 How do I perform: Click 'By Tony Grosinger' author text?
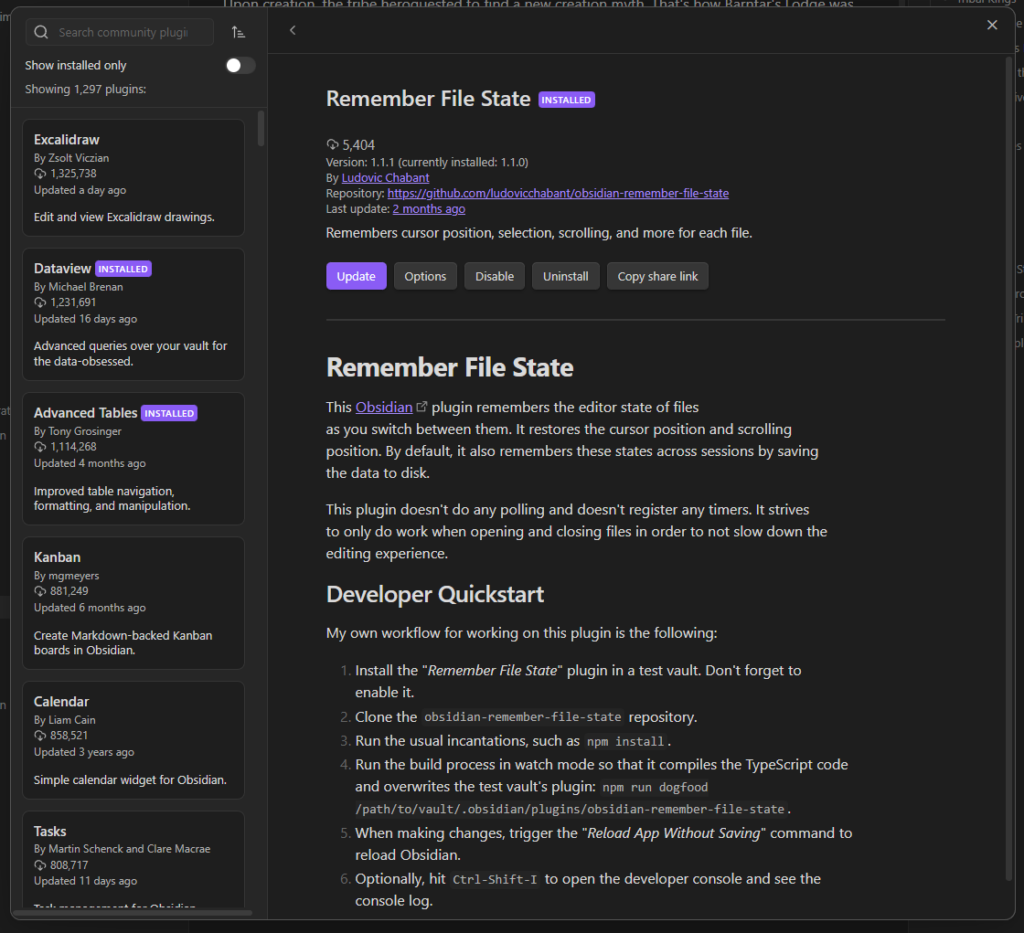tap(78, 431)
